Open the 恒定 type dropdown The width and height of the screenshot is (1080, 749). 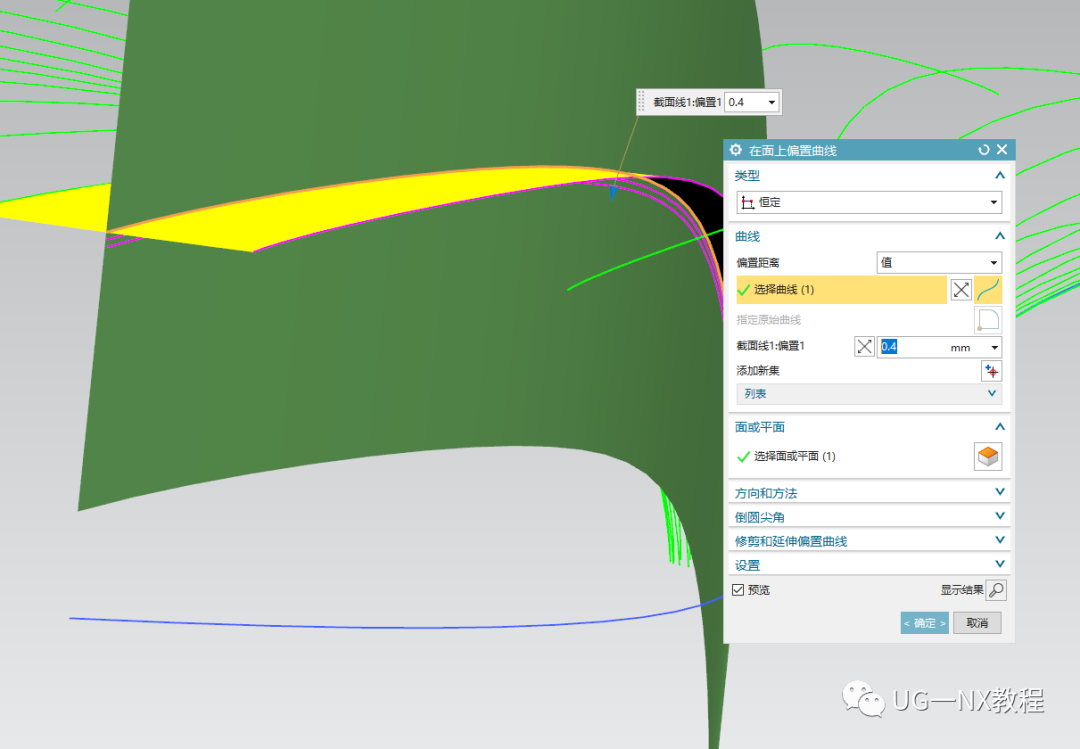[x=869, y=202]
